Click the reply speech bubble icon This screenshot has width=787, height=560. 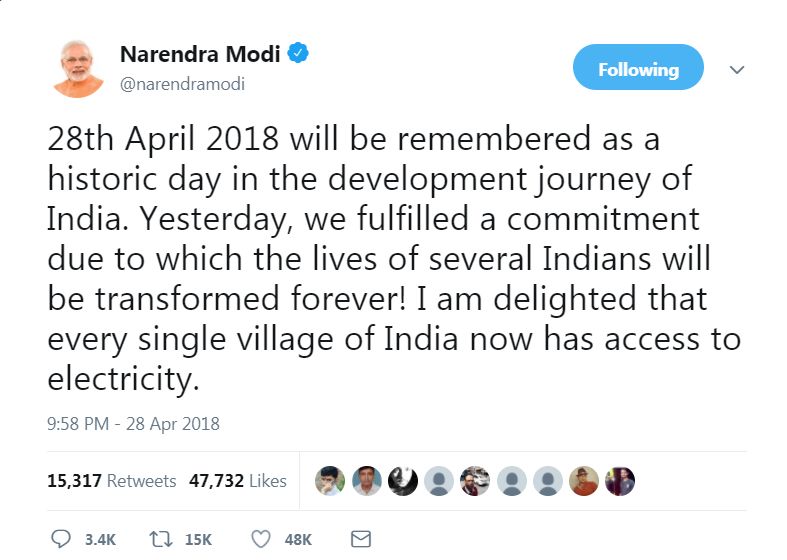[x=60, y=539]
